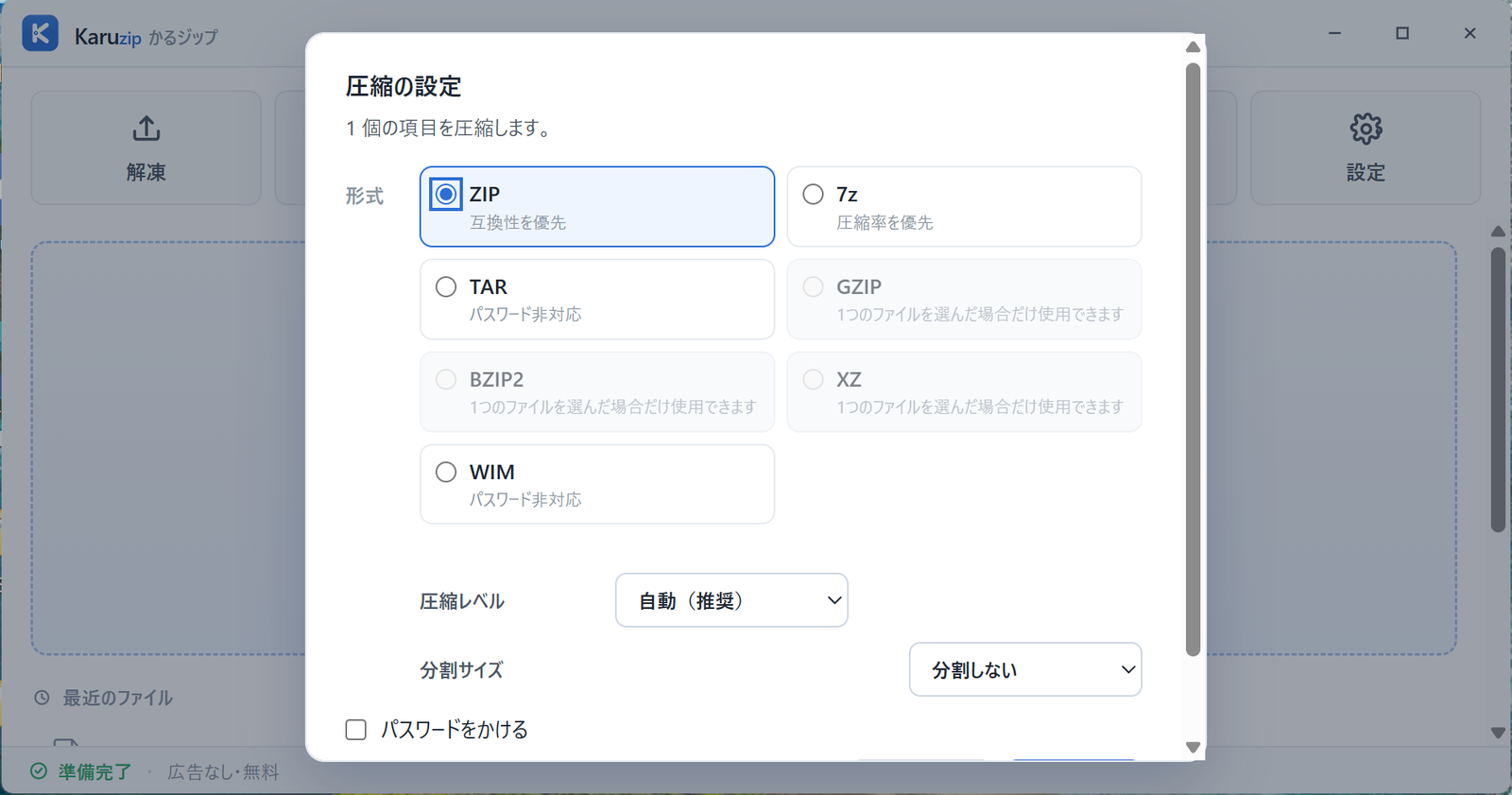Click the 形式 label

(364, 196)
